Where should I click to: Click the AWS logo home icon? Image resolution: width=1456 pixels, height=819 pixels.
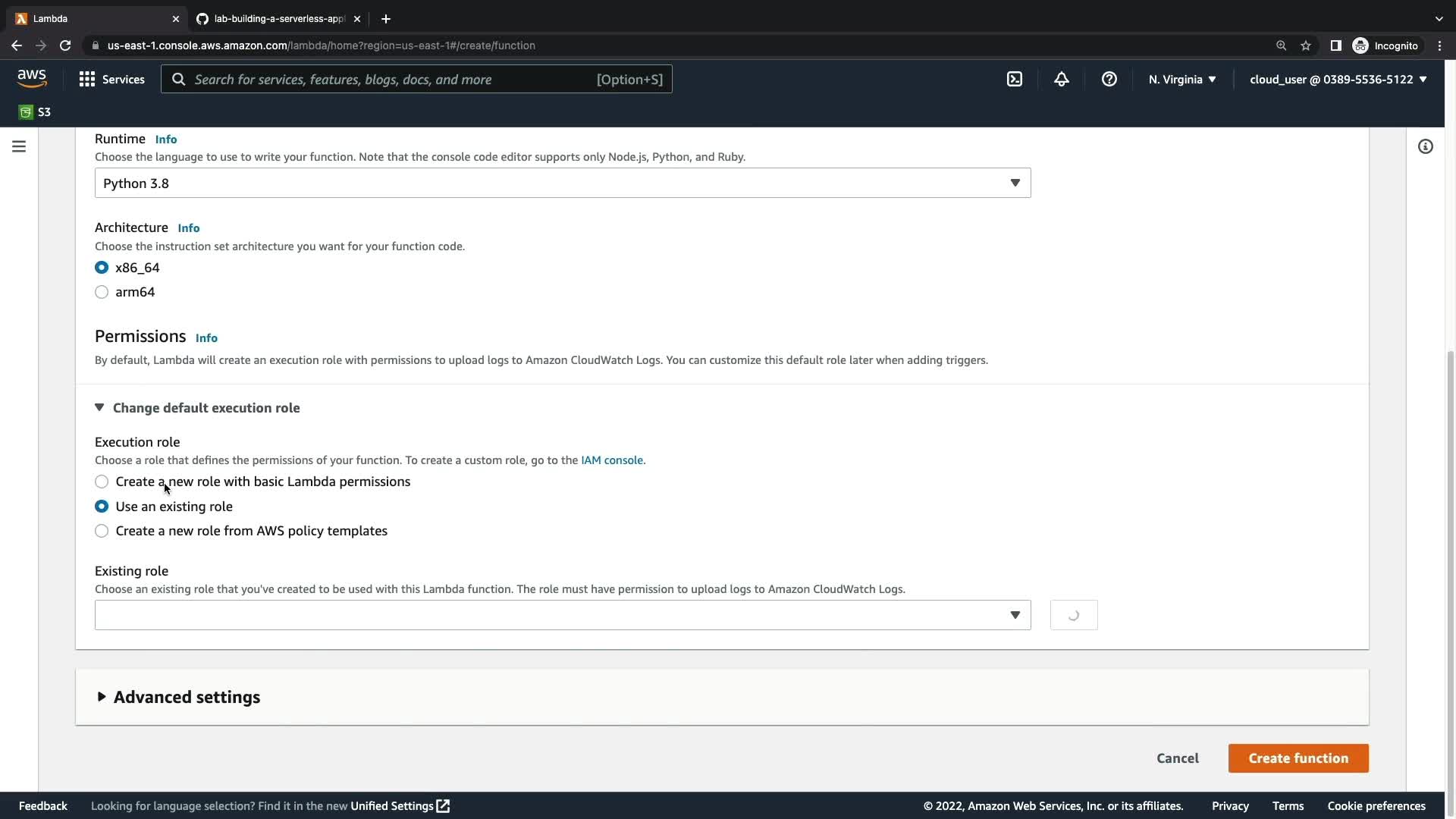32,78
